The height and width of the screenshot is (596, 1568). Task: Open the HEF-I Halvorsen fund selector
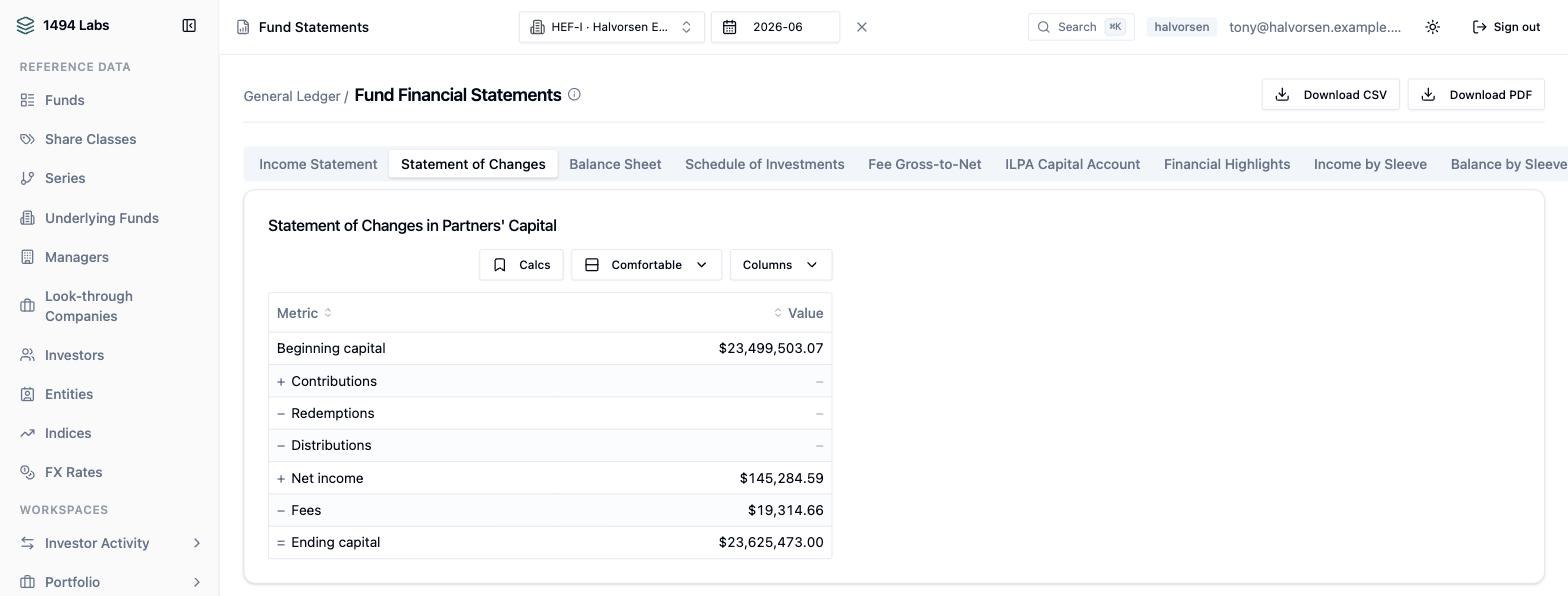[612, 27]
